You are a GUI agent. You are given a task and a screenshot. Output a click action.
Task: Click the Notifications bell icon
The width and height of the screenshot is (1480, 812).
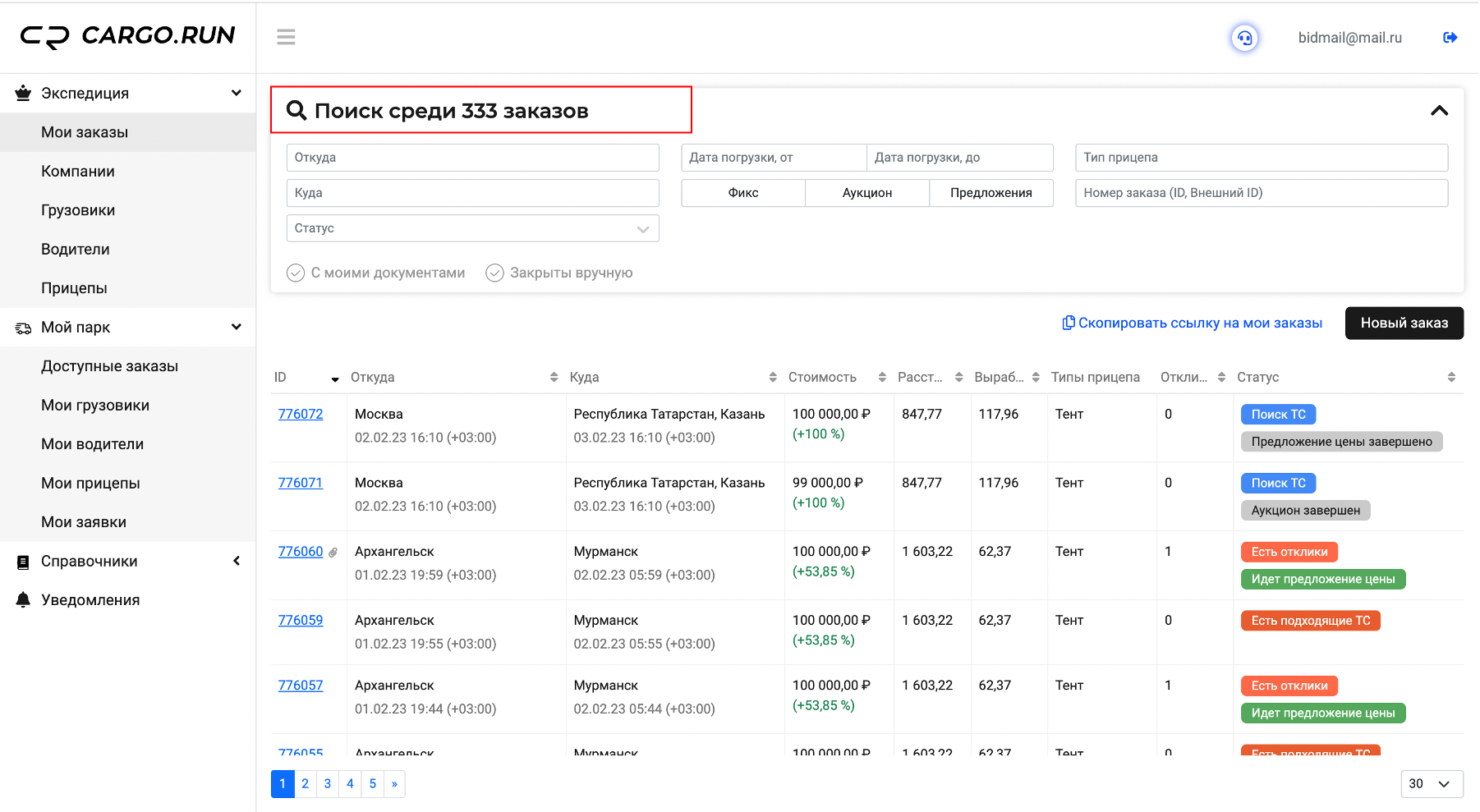coord(24,599)
